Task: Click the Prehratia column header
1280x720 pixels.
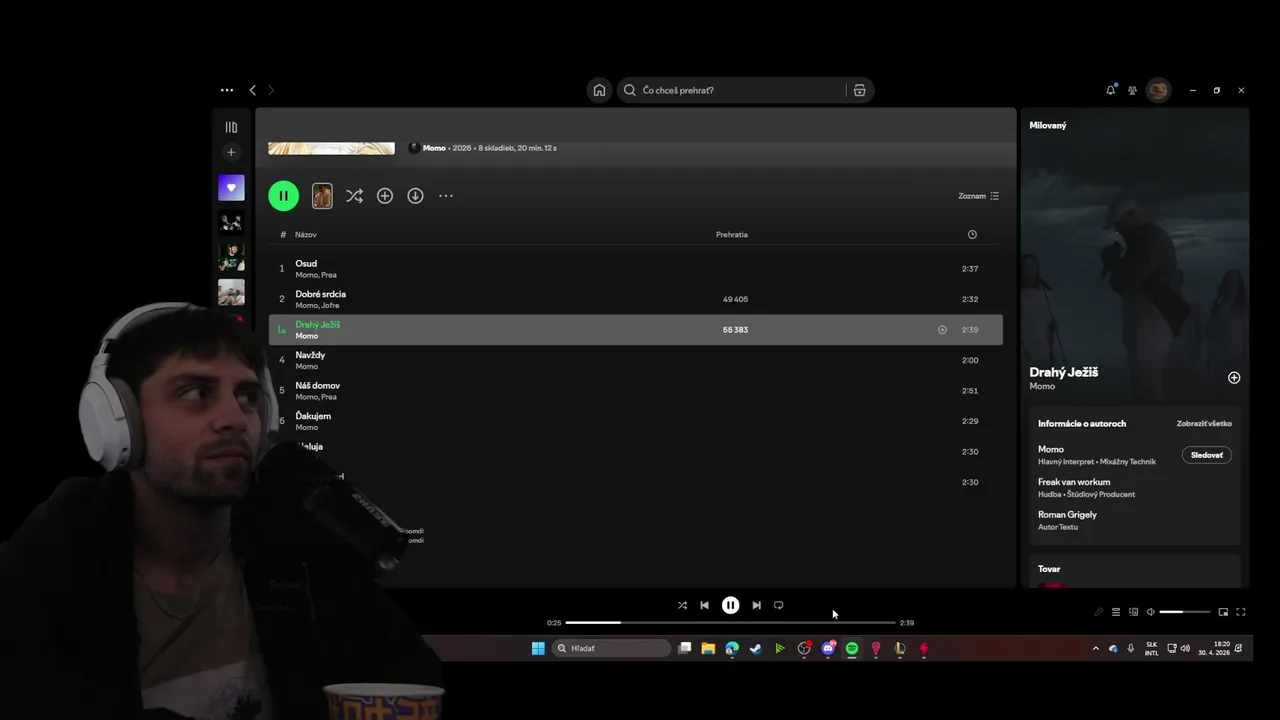Action: pos(732,235)
